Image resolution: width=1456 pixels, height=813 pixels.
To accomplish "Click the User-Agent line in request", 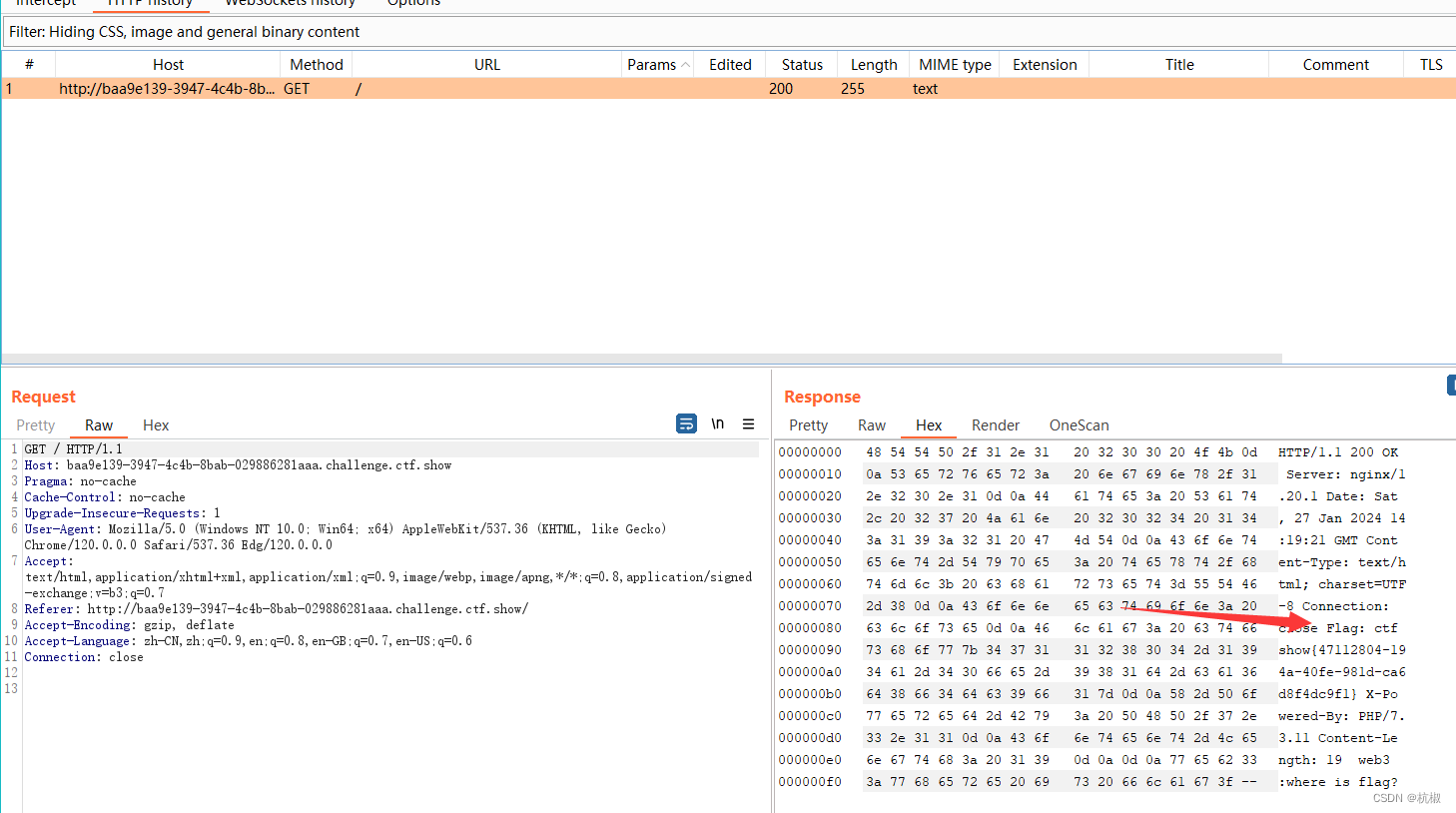I will point(345,537).
